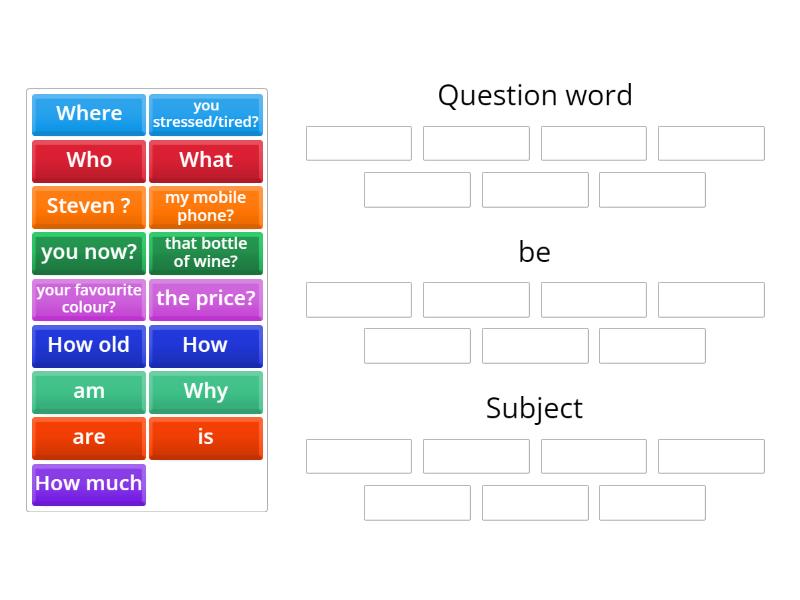Select the 'Steven ?' tile
Image resolution: width=800 pixels, height=600 pixels.
(88, 207)
